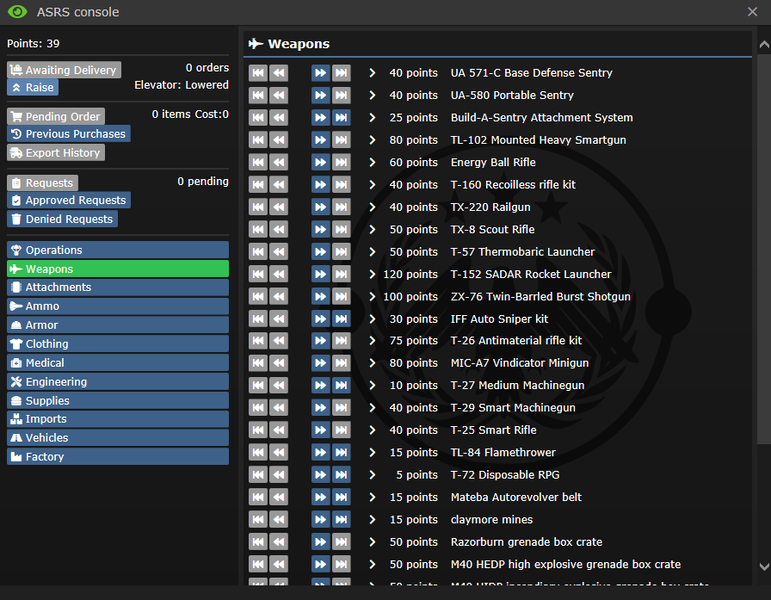Remove one Build-A-Sentry Attachment System
Image resolution: width=771 pixels, height=600 pixels.
(x=278, y=118)
